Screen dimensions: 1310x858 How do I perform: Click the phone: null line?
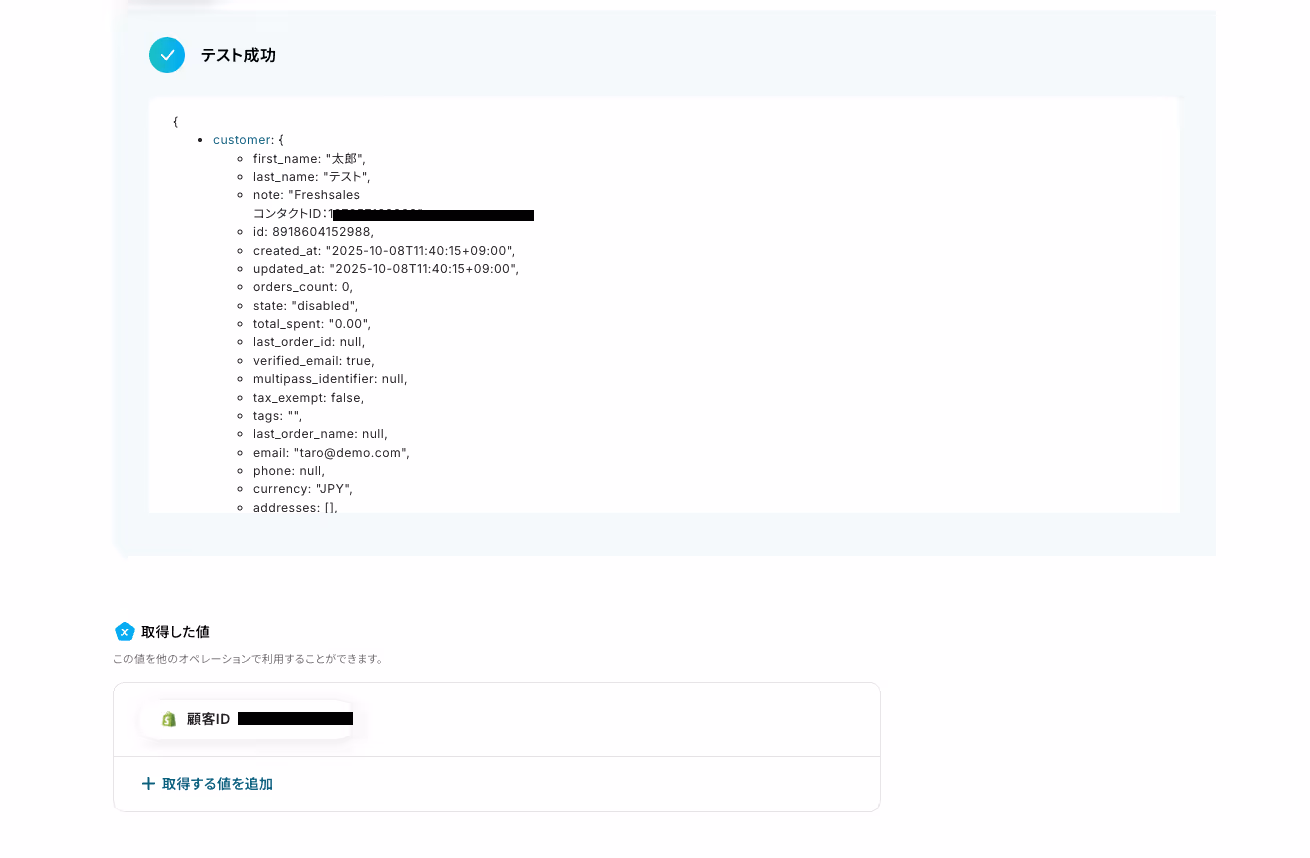(x=289, y=470)
